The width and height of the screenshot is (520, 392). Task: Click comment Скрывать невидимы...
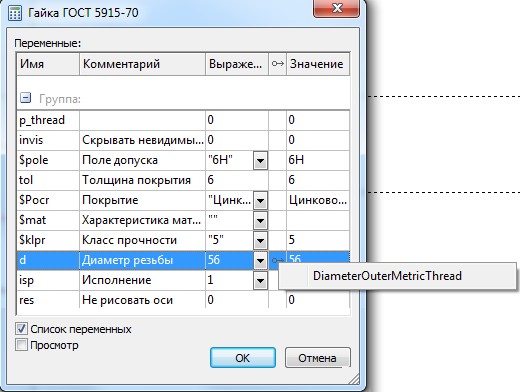(142, 140)
